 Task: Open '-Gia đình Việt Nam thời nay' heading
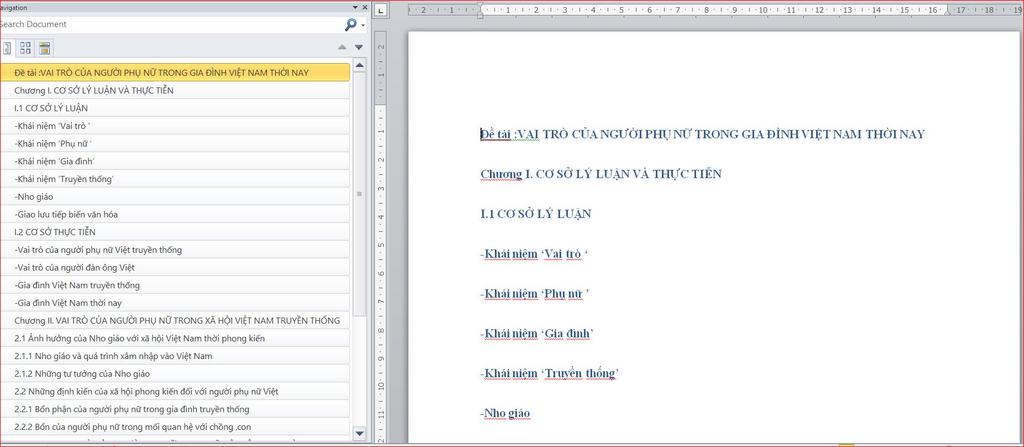(175, 303)
